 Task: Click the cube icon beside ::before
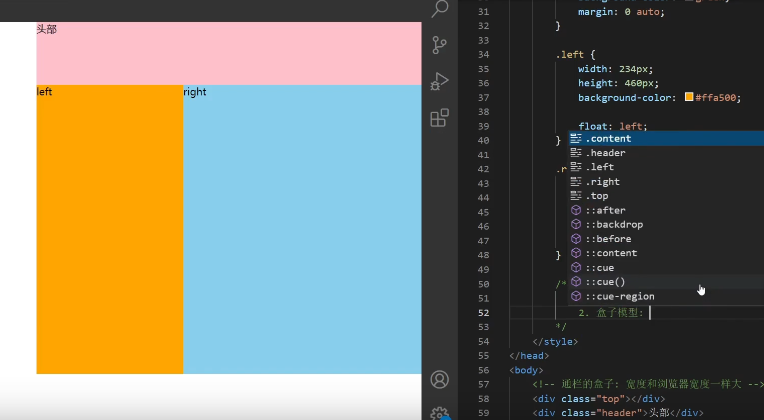pos(576,239)
